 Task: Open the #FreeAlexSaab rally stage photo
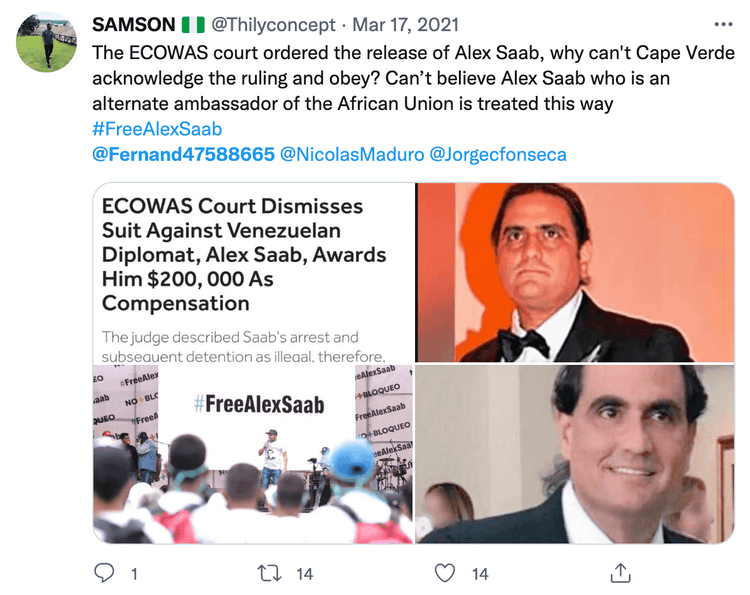[252, 454]
